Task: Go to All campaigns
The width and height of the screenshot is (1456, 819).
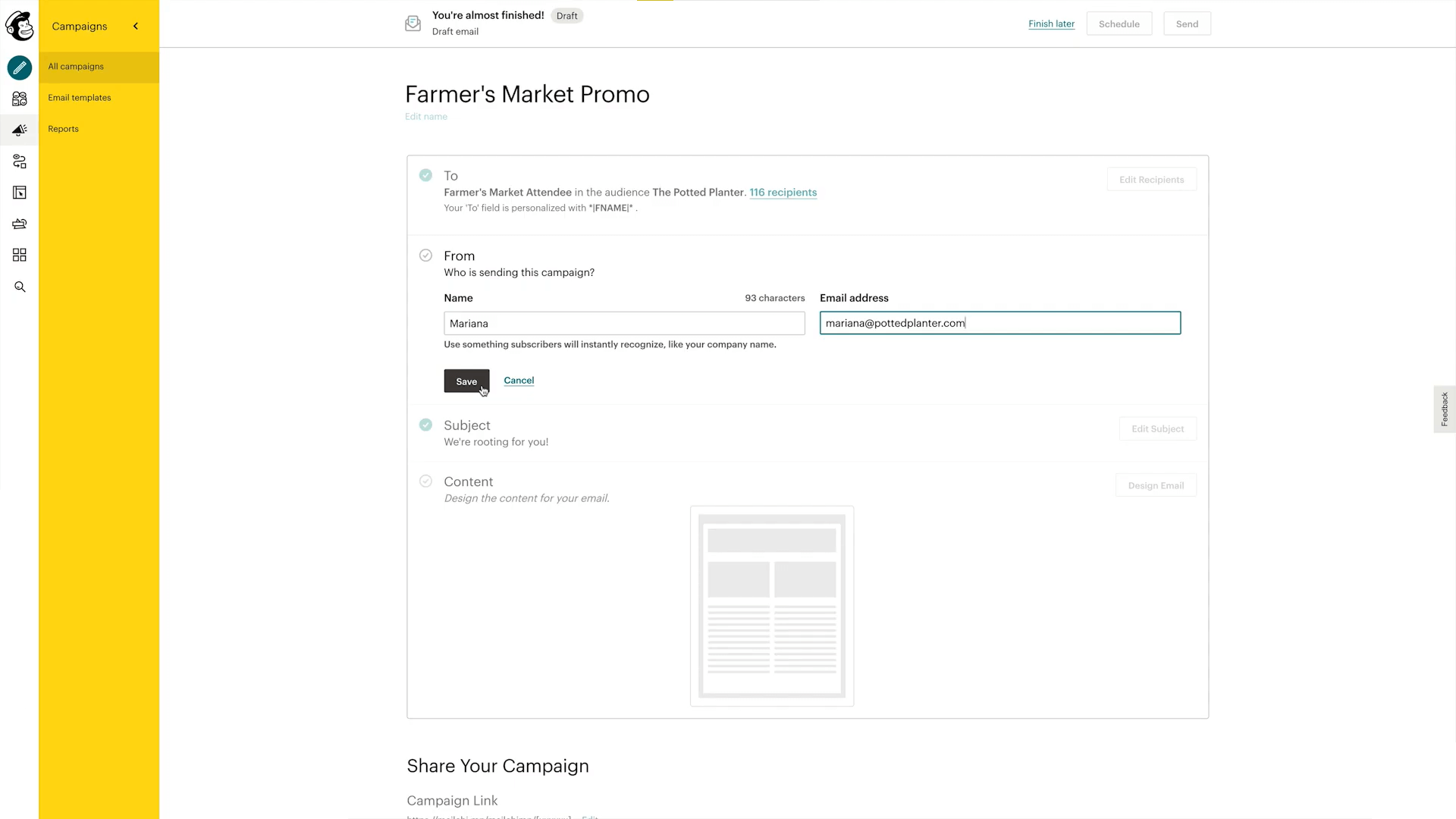Action: (99, 67)
